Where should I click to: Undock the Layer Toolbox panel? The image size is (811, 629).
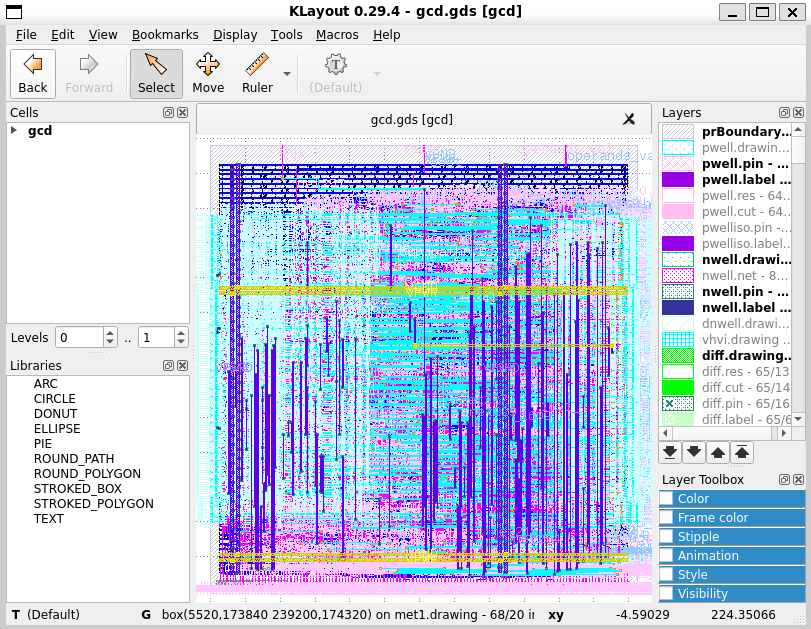click(784, 480)
